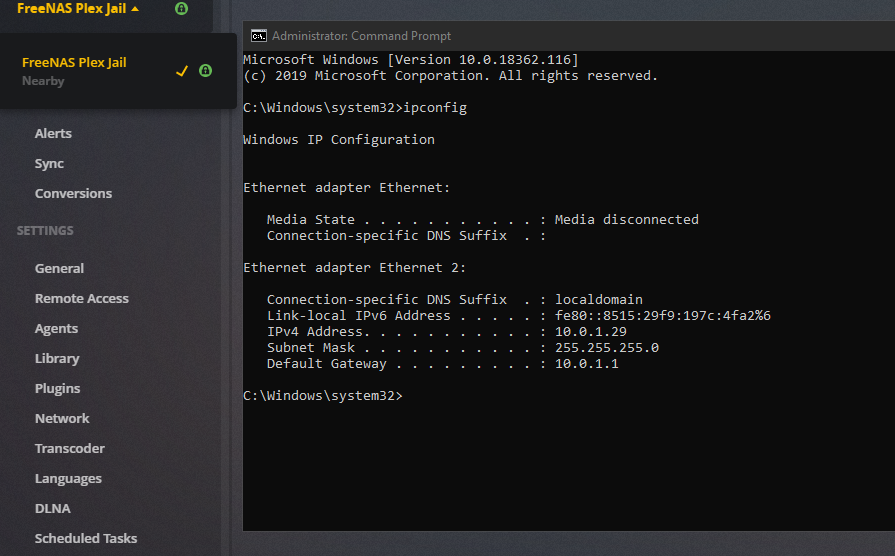Open the Sync section
Screen dimensions: 895x556
pos(49,164)
